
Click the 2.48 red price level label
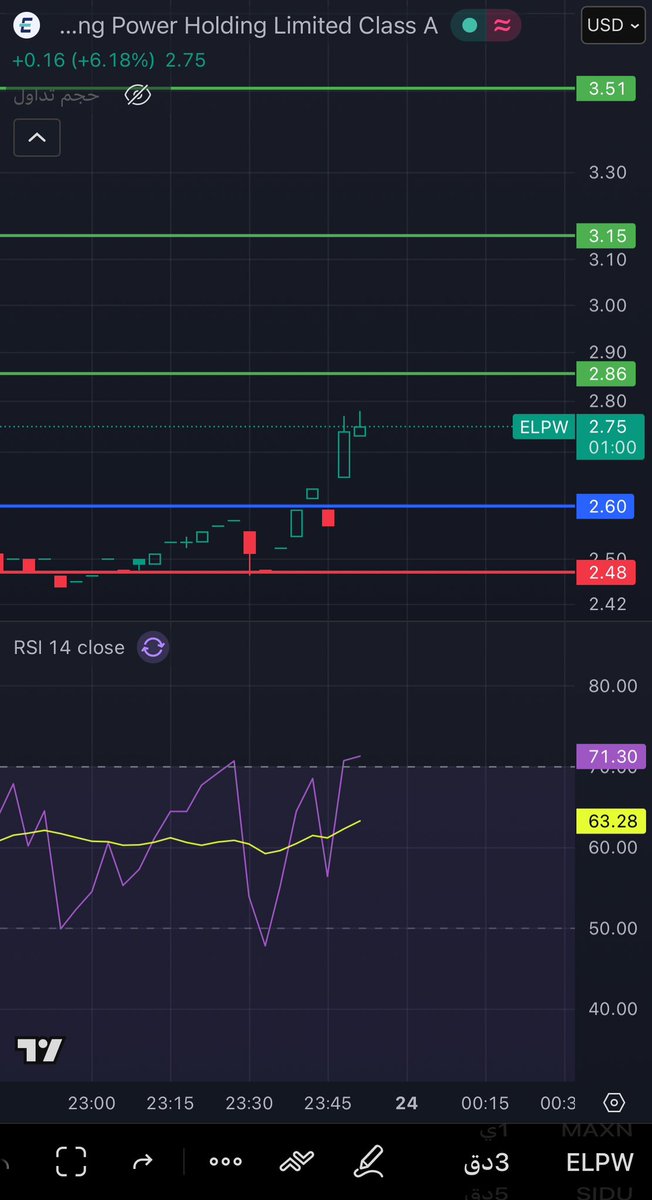pos(607,573)
